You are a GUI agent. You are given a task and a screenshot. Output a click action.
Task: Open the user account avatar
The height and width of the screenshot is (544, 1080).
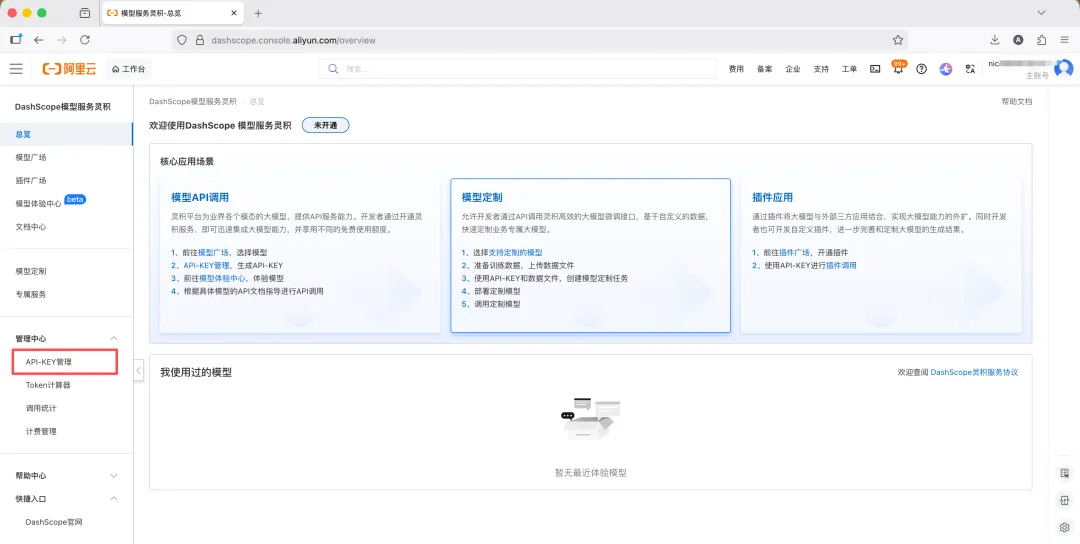(1064, 68)
